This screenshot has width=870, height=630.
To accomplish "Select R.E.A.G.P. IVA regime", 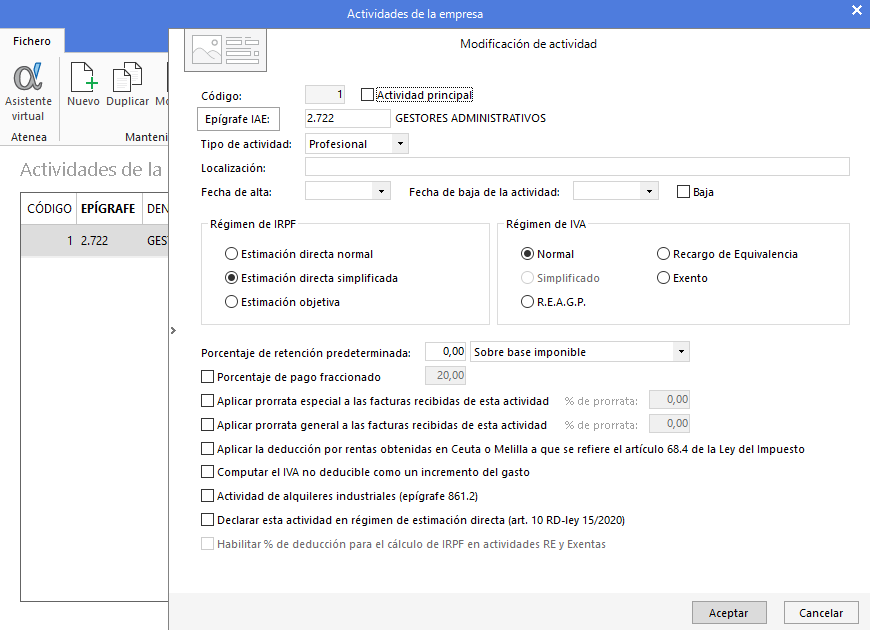I will (x=527, y=302).
